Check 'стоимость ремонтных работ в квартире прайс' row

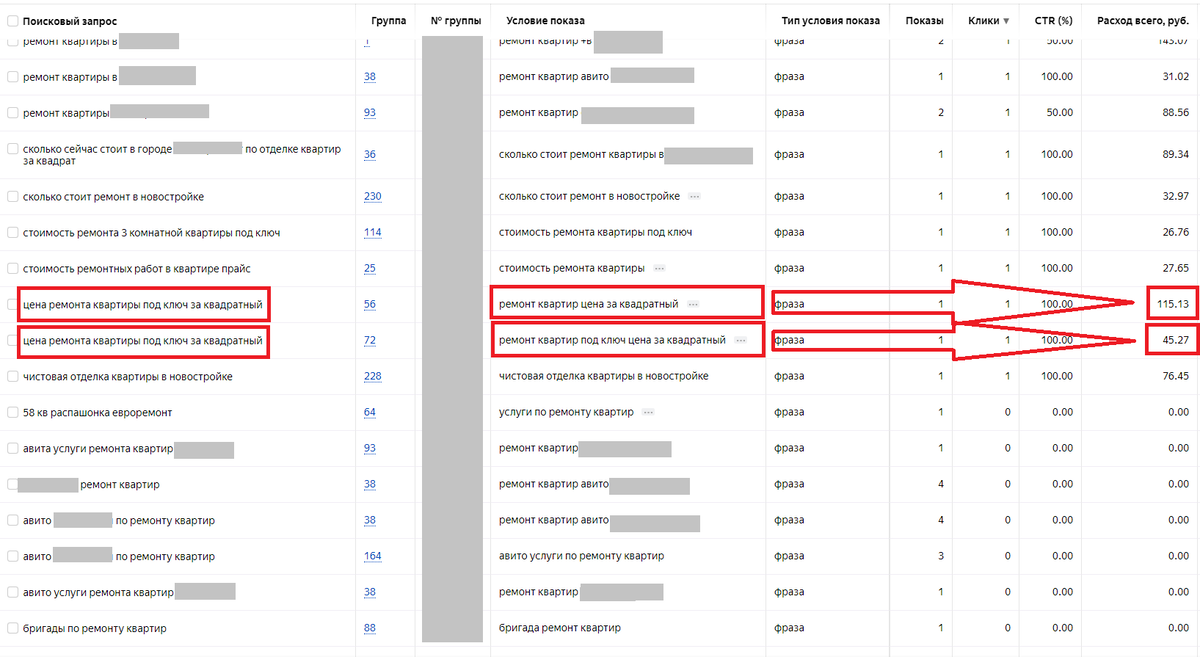click(12, 269)
